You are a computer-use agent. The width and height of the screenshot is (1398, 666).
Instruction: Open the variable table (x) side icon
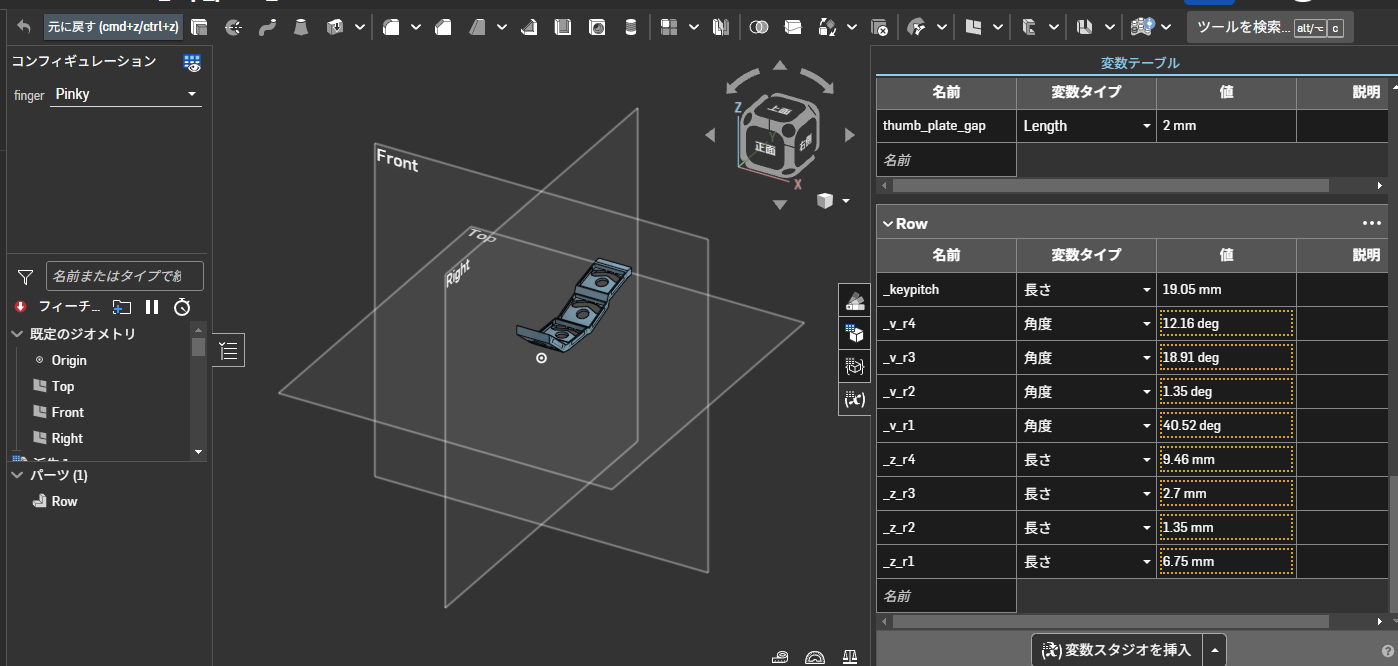(855, 400)
